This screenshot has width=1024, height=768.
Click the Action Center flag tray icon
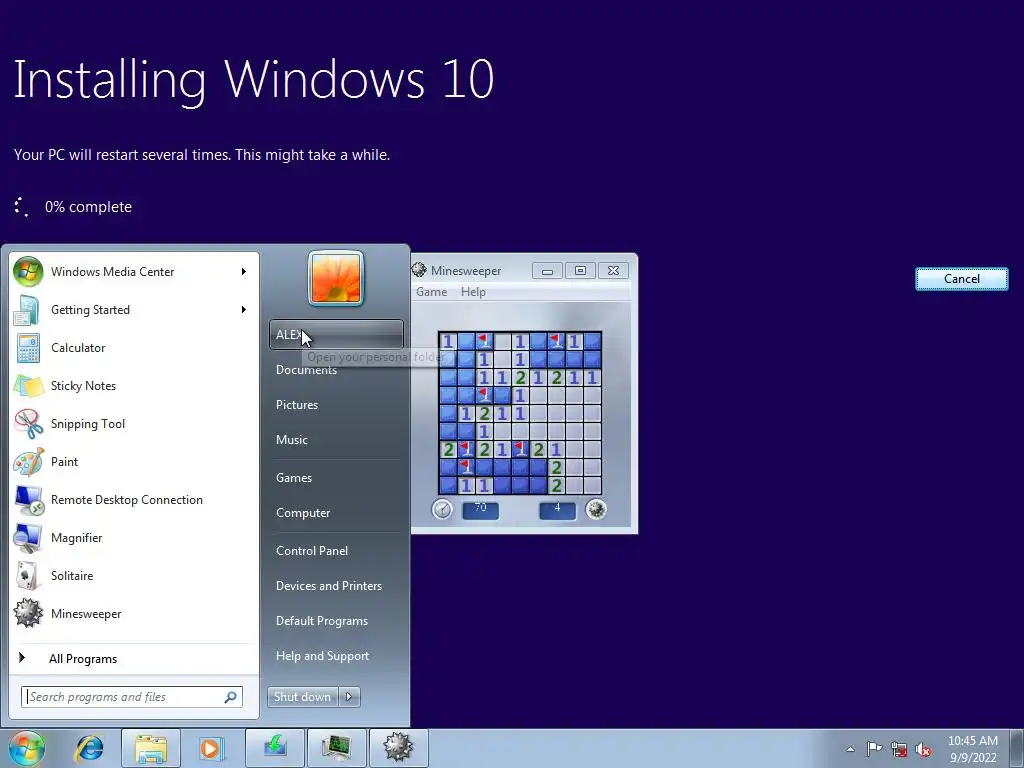874,749
